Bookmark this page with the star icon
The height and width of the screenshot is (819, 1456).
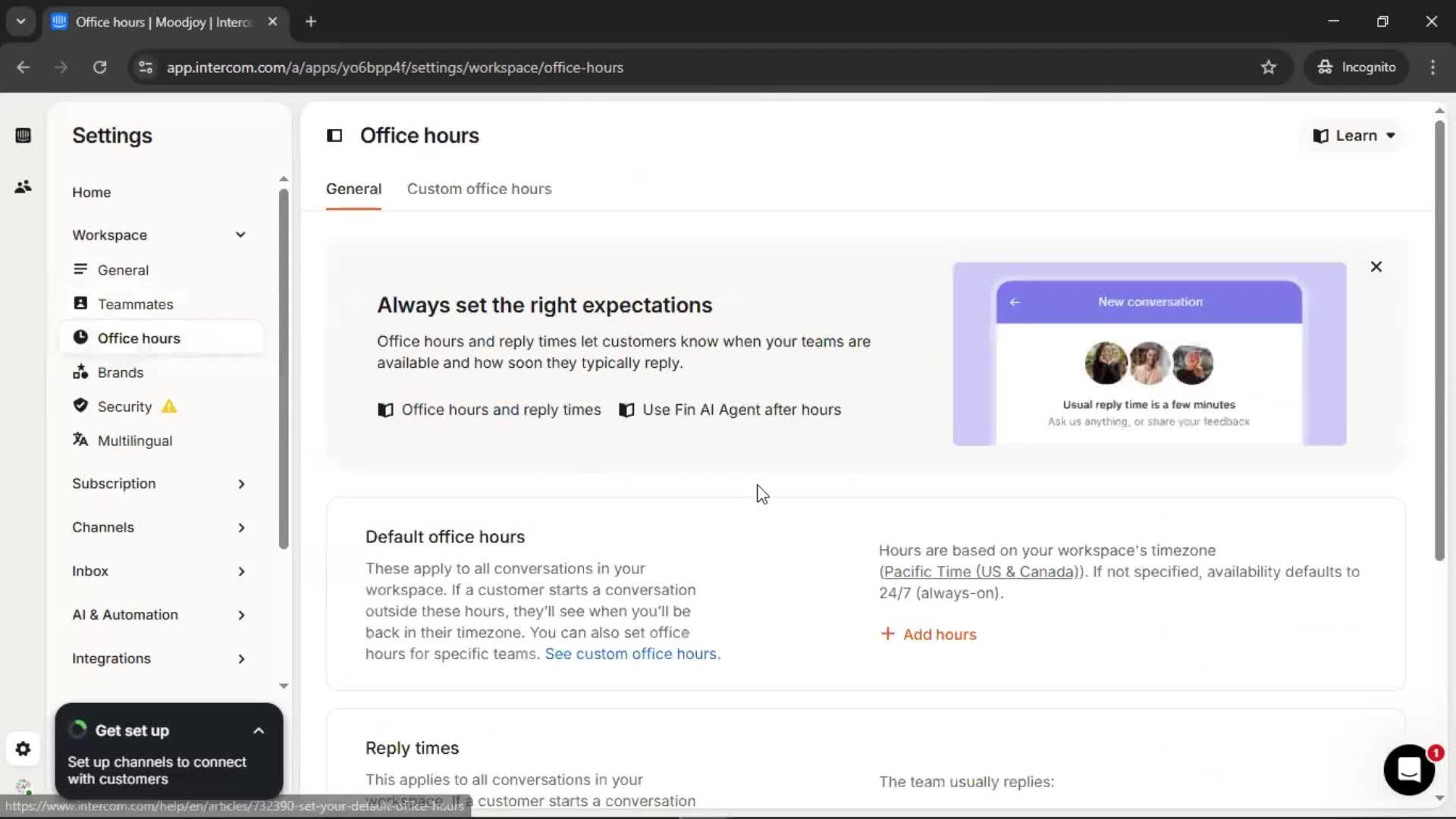coord(1269,67)
